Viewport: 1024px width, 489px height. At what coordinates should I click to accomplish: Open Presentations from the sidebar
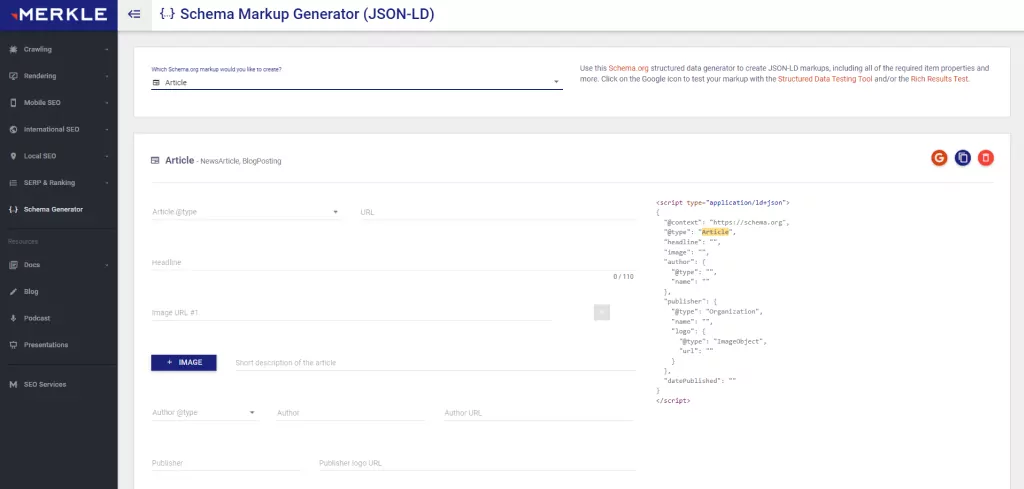pos(46,344)
